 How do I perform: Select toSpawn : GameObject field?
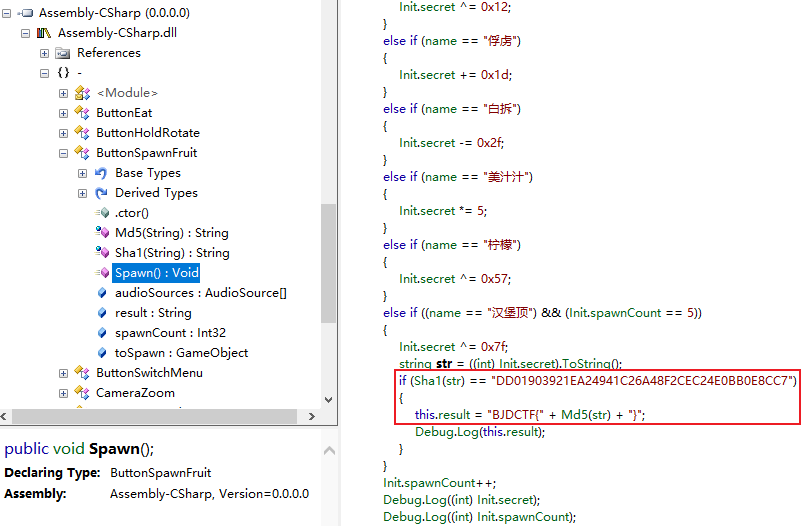[181, 353]
